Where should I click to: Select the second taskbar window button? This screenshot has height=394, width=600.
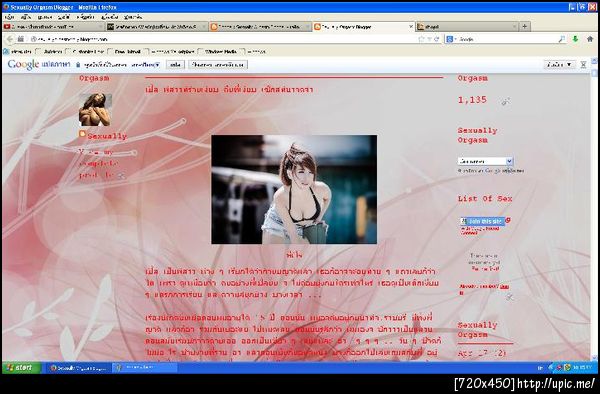(x=144, y=368)
